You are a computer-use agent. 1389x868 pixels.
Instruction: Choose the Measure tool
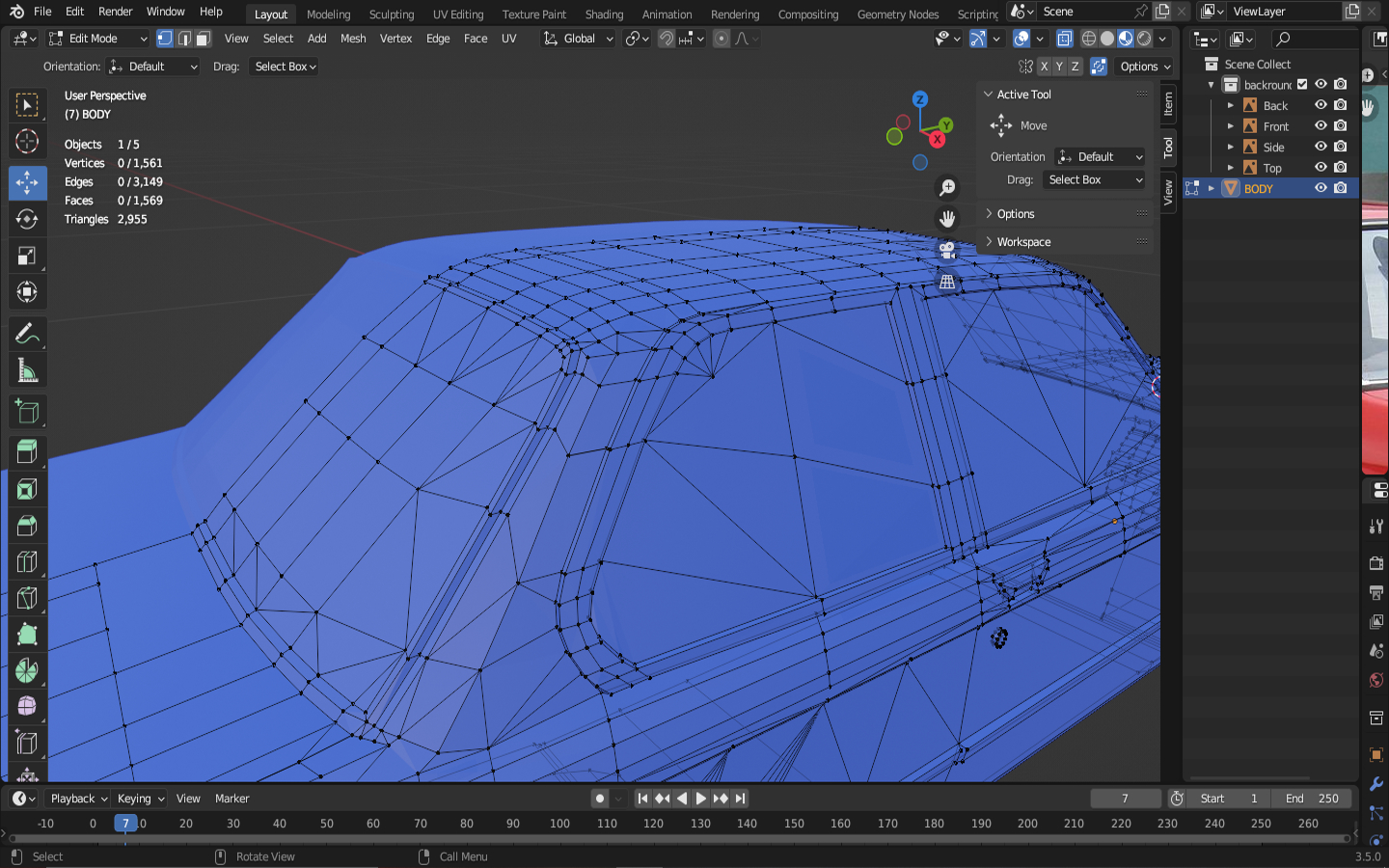pyautogui.click(x=27, y=371)
